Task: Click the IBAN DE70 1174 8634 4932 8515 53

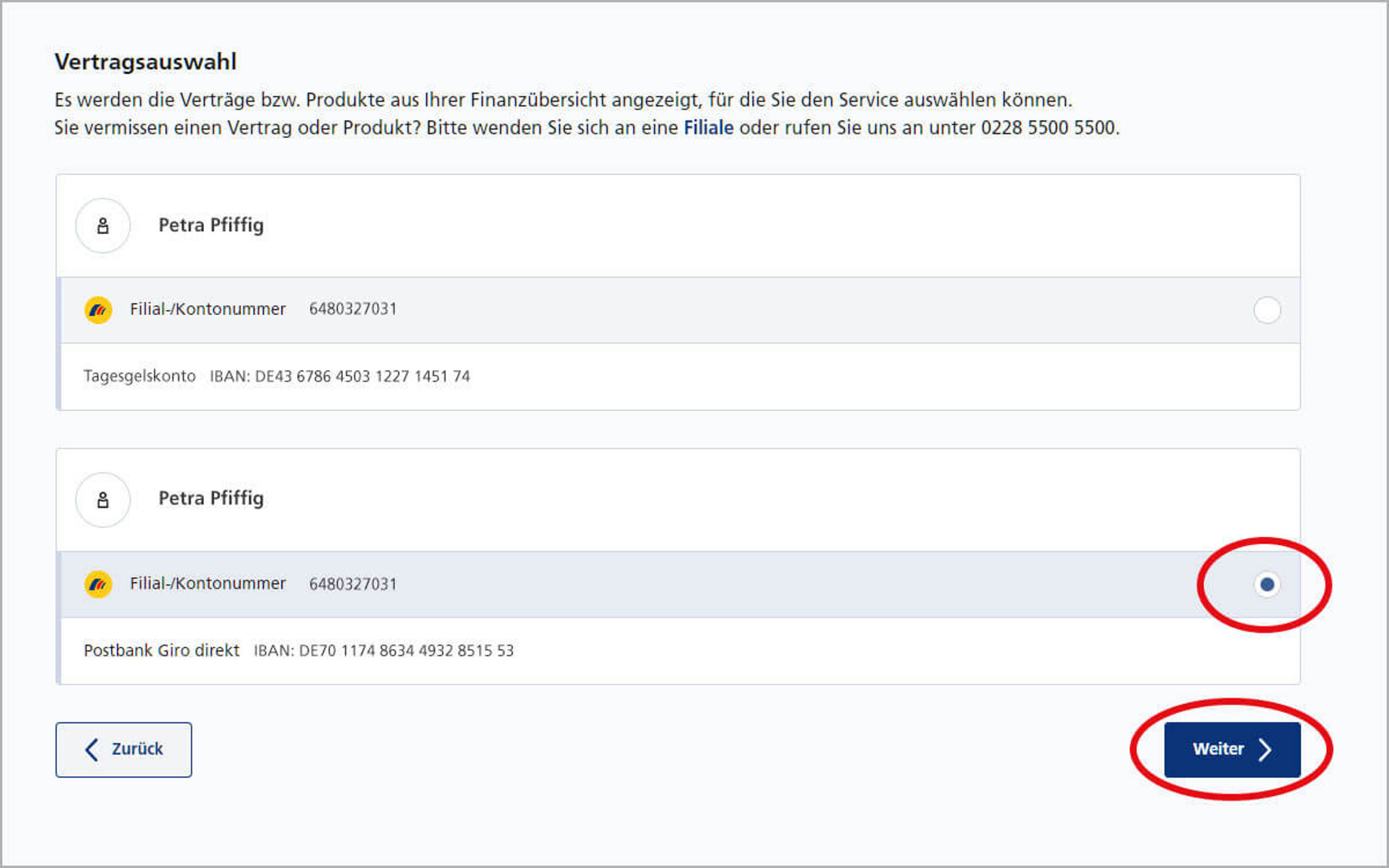Action: 384,651
